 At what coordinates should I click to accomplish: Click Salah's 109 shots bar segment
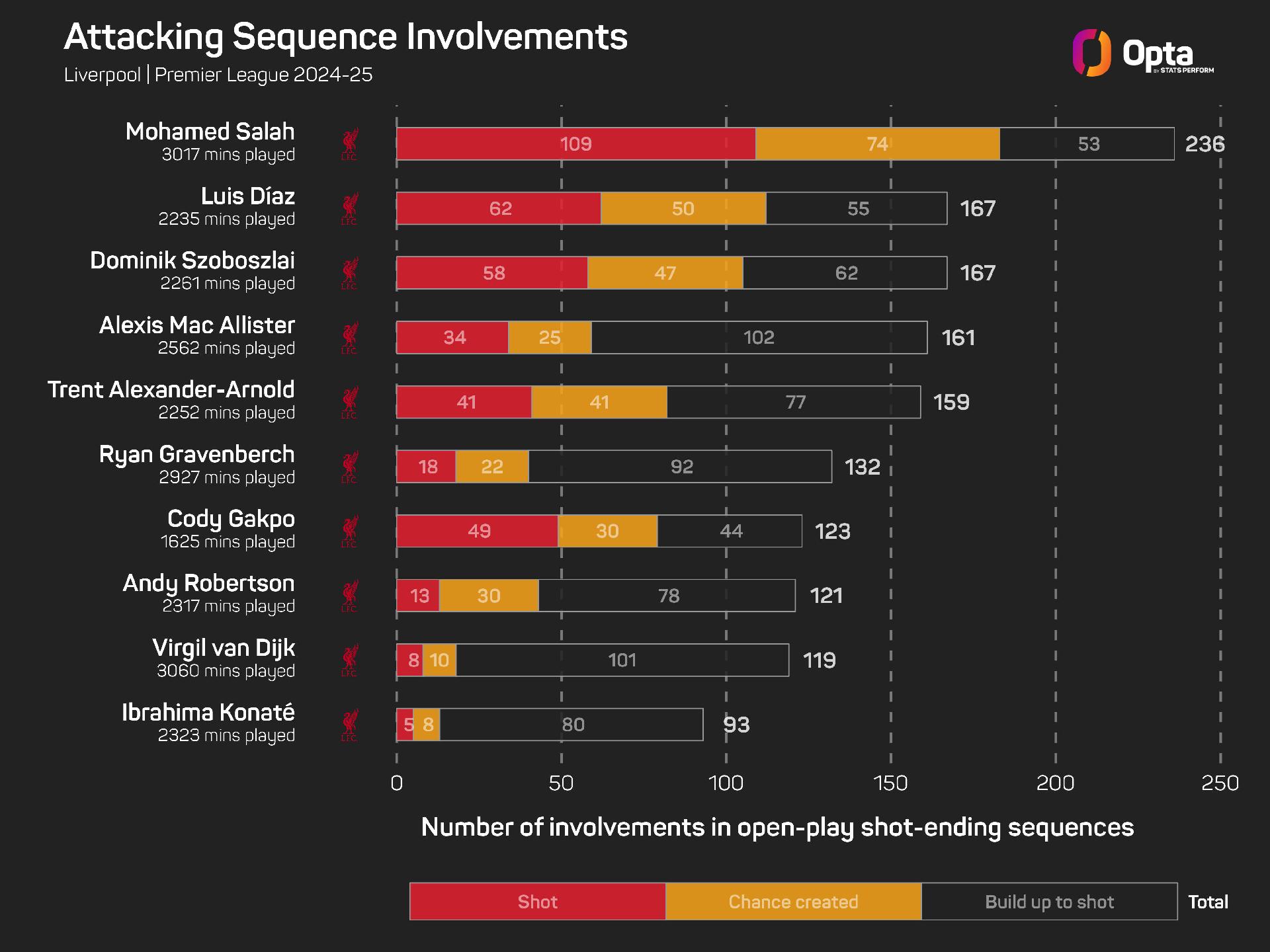point(576,144)
